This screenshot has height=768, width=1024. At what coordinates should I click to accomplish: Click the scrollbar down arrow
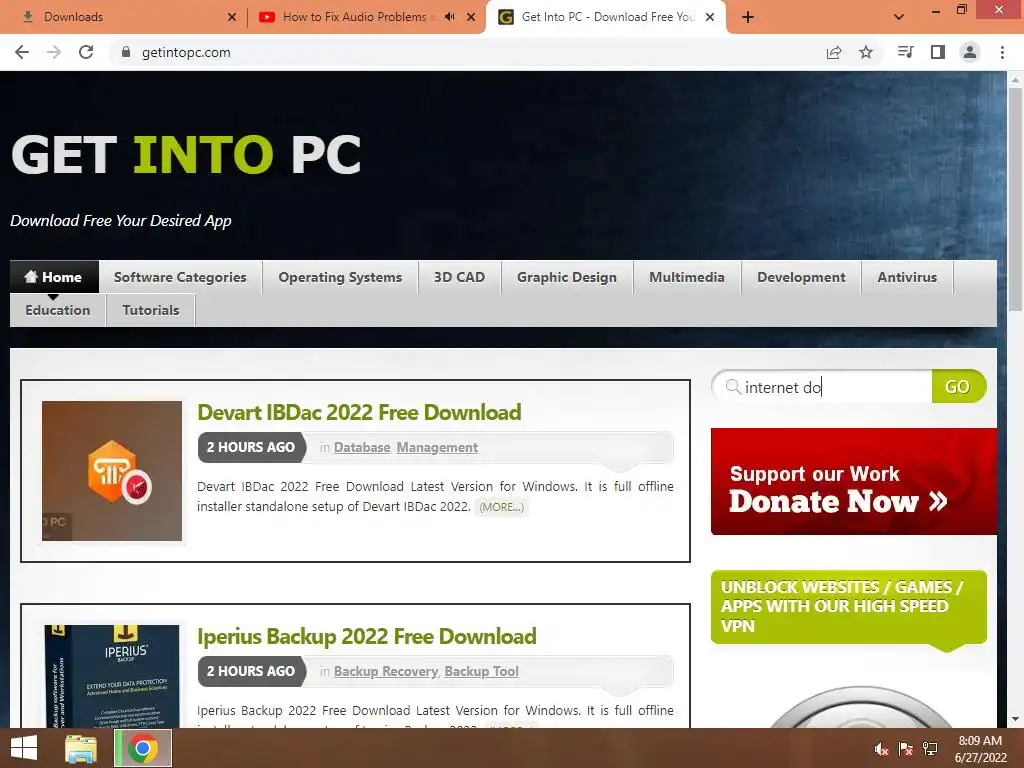(1015, 719)
